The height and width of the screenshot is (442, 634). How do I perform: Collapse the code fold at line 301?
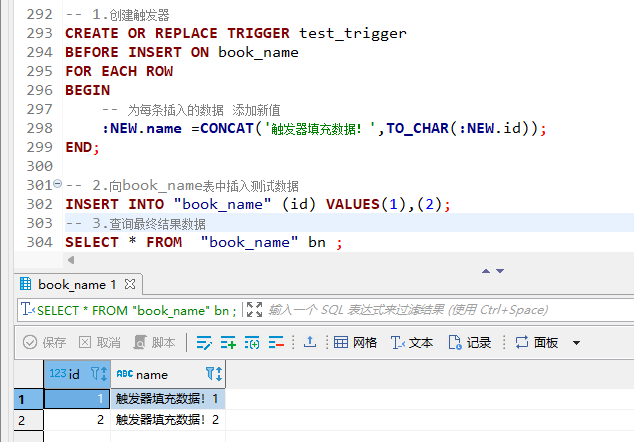[57, 186]
